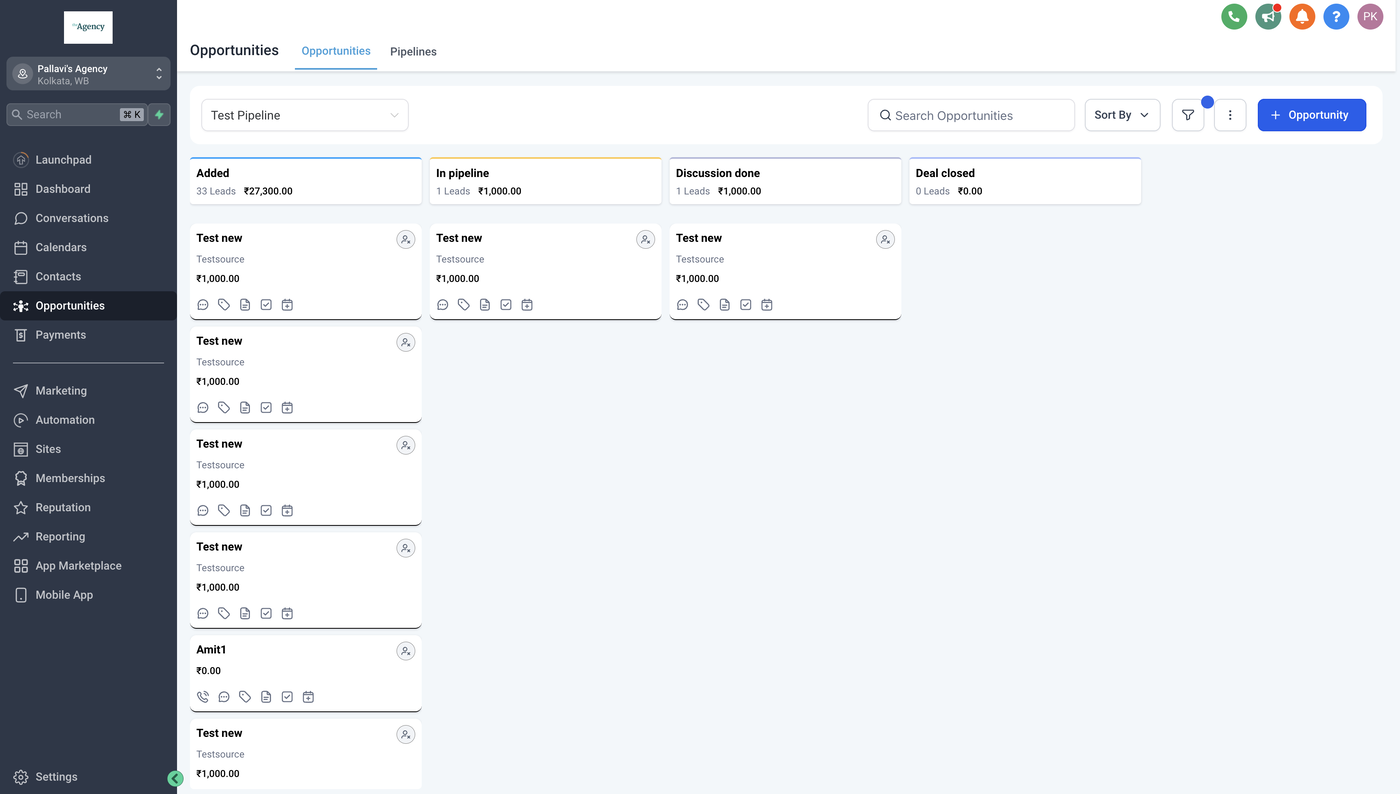Click the call icon on Amit1 card
The width and height of the screenshot is (1400, 794).
(x=203, y=697)
